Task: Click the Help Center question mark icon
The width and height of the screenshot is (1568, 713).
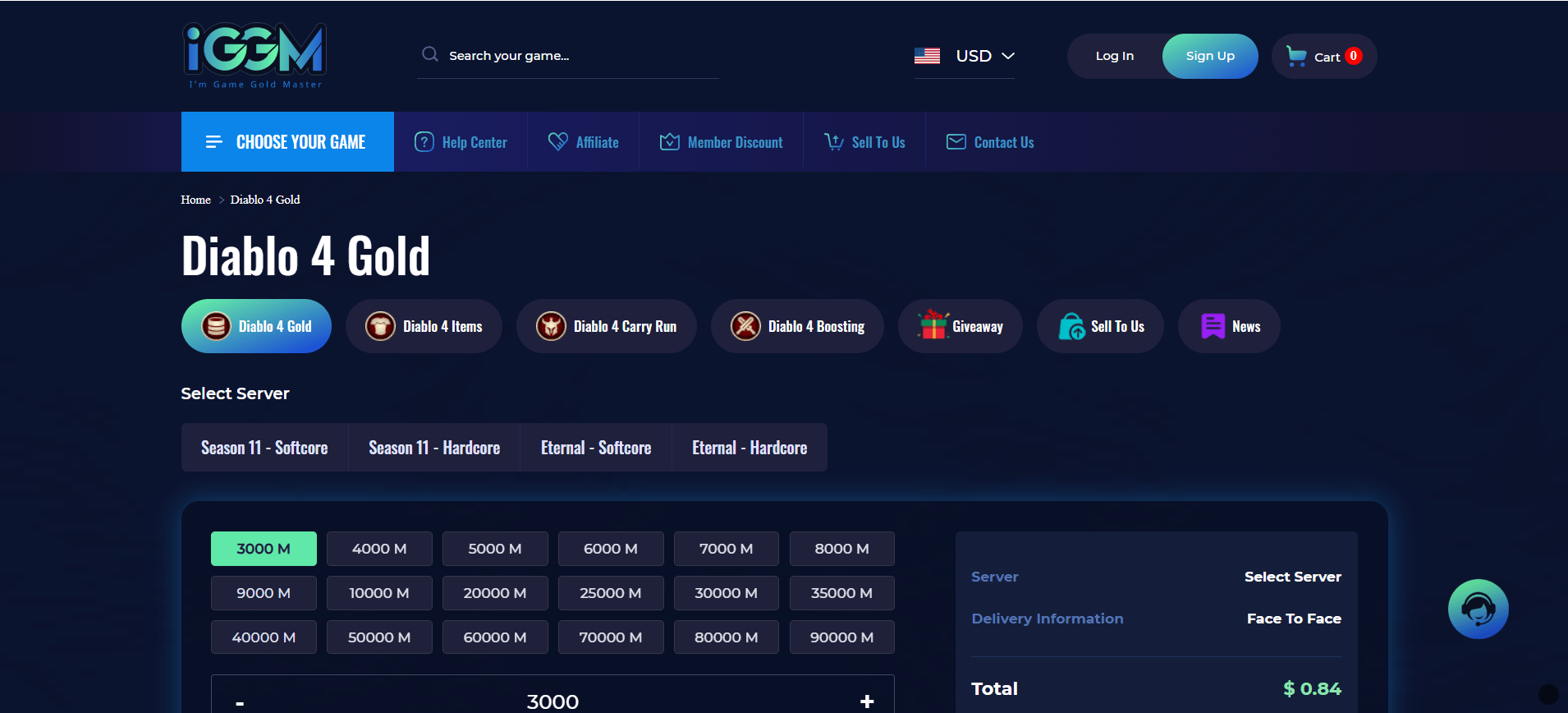Action: (x=424, y=142)
